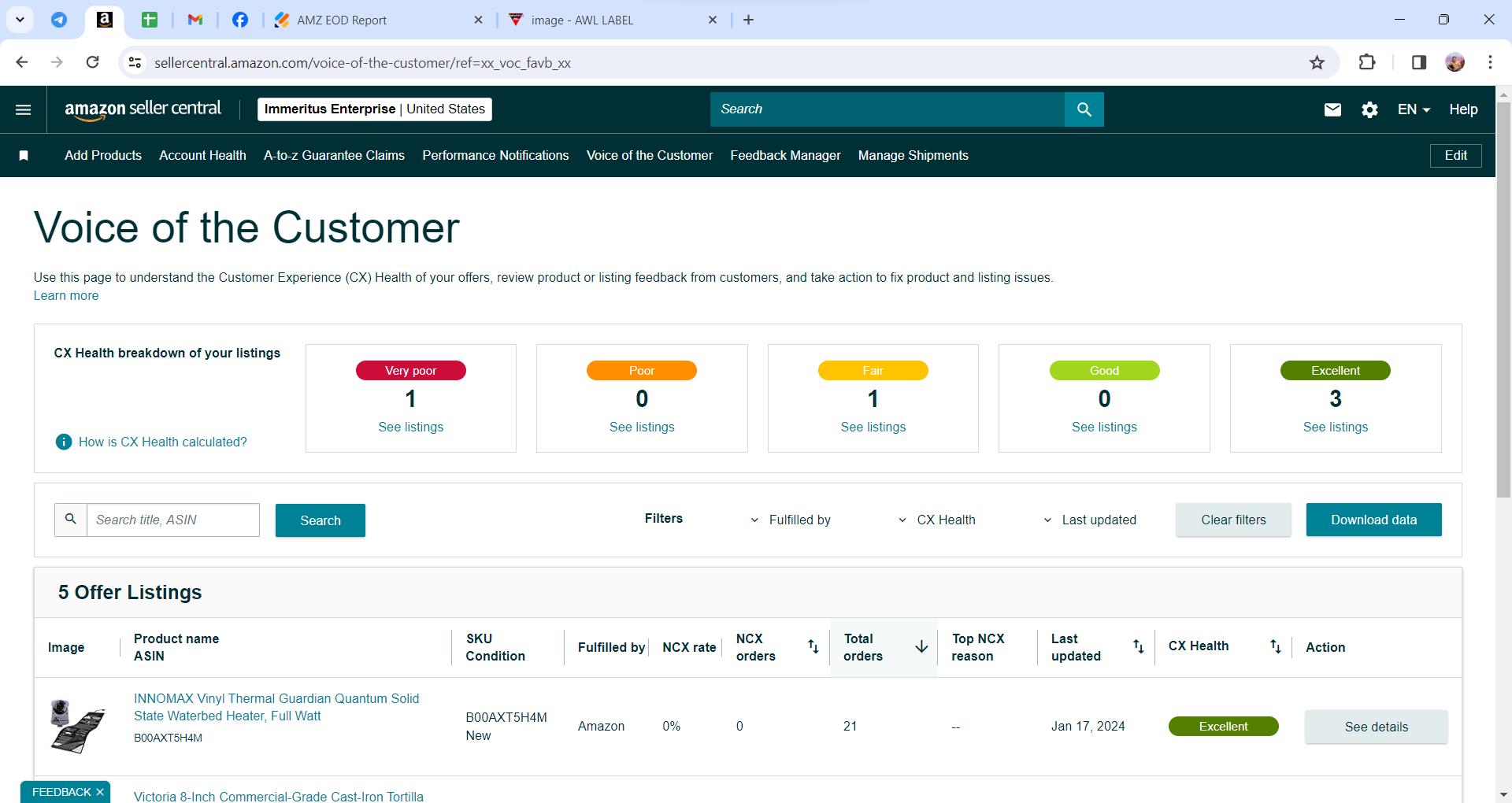Click the Learn more link
This screenshot has height=803, width=1512.
point(66,296)
